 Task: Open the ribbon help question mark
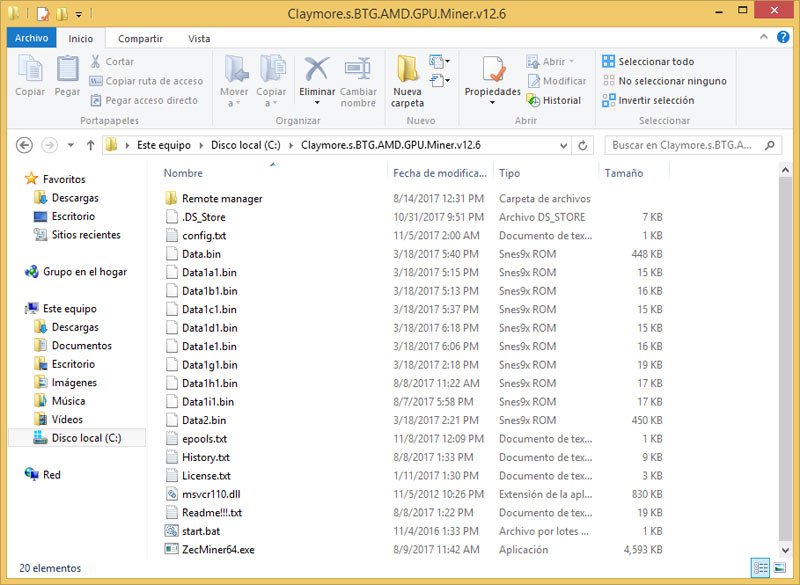point(783,37)
